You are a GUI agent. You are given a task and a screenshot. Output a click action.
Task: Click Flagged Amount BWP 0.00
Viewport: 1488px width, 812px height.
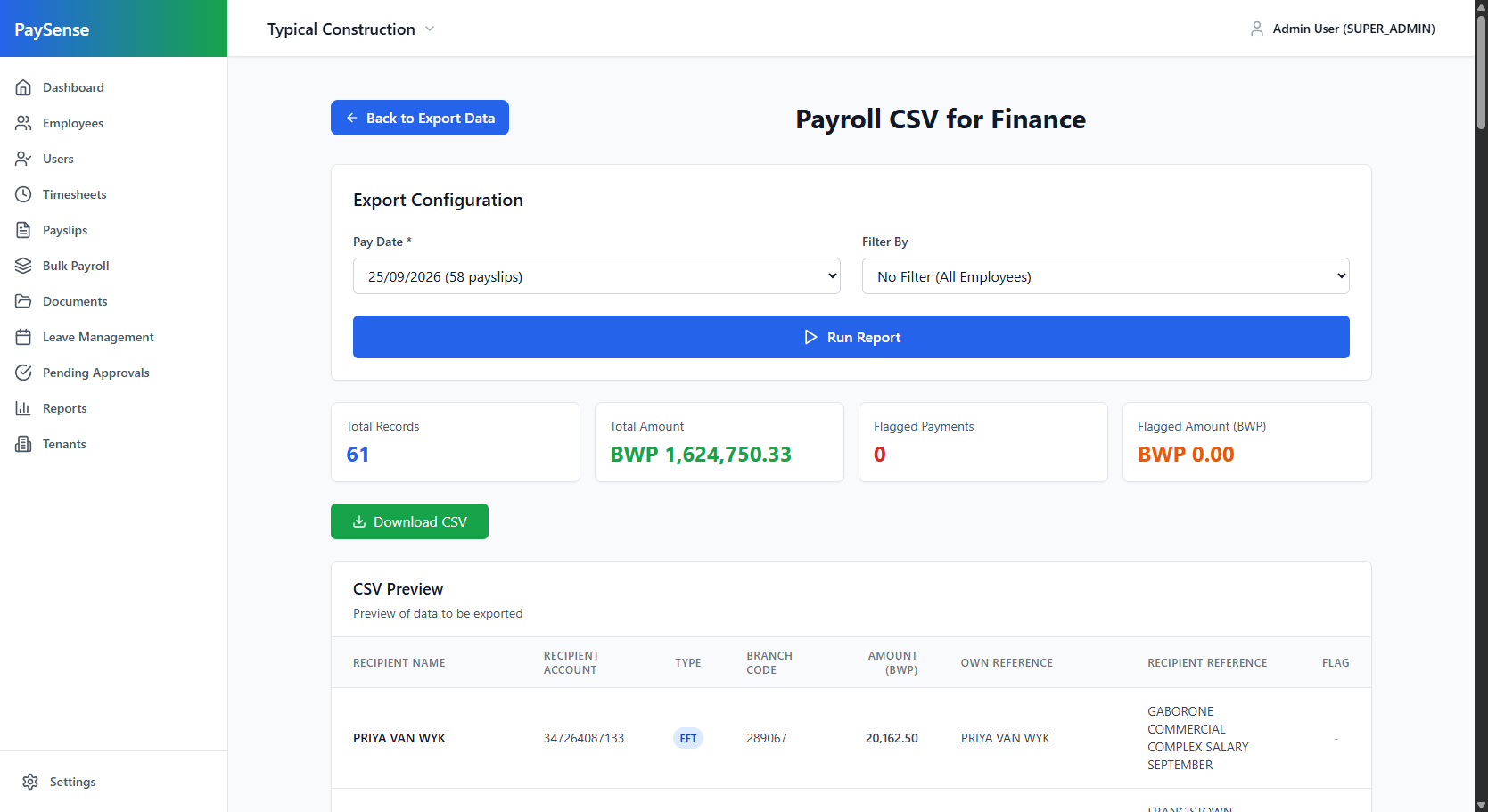tap(1186, 455)
